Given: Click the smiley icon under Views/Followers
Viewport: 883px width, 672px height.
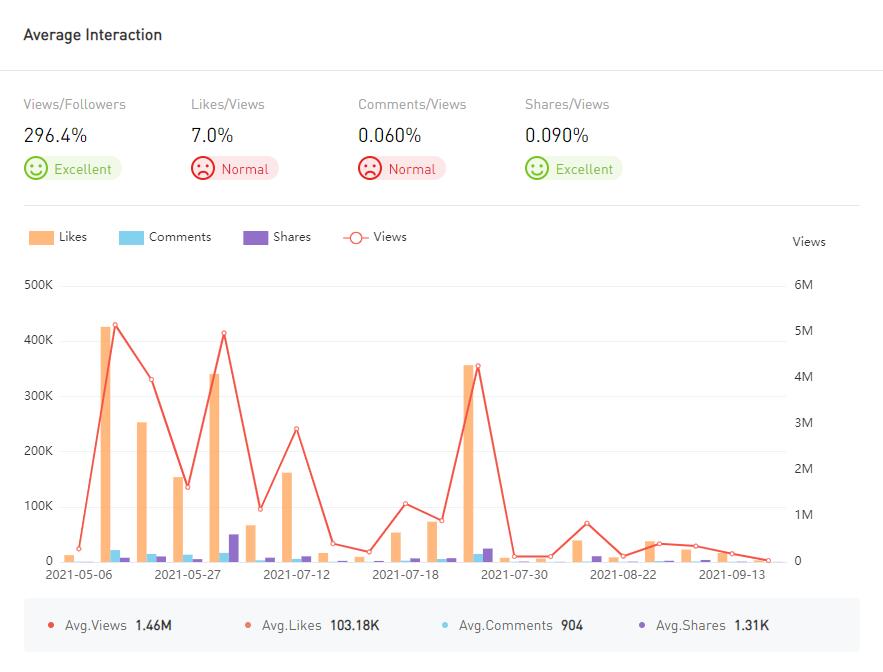Looking at the screenshot, I should 36,168.
